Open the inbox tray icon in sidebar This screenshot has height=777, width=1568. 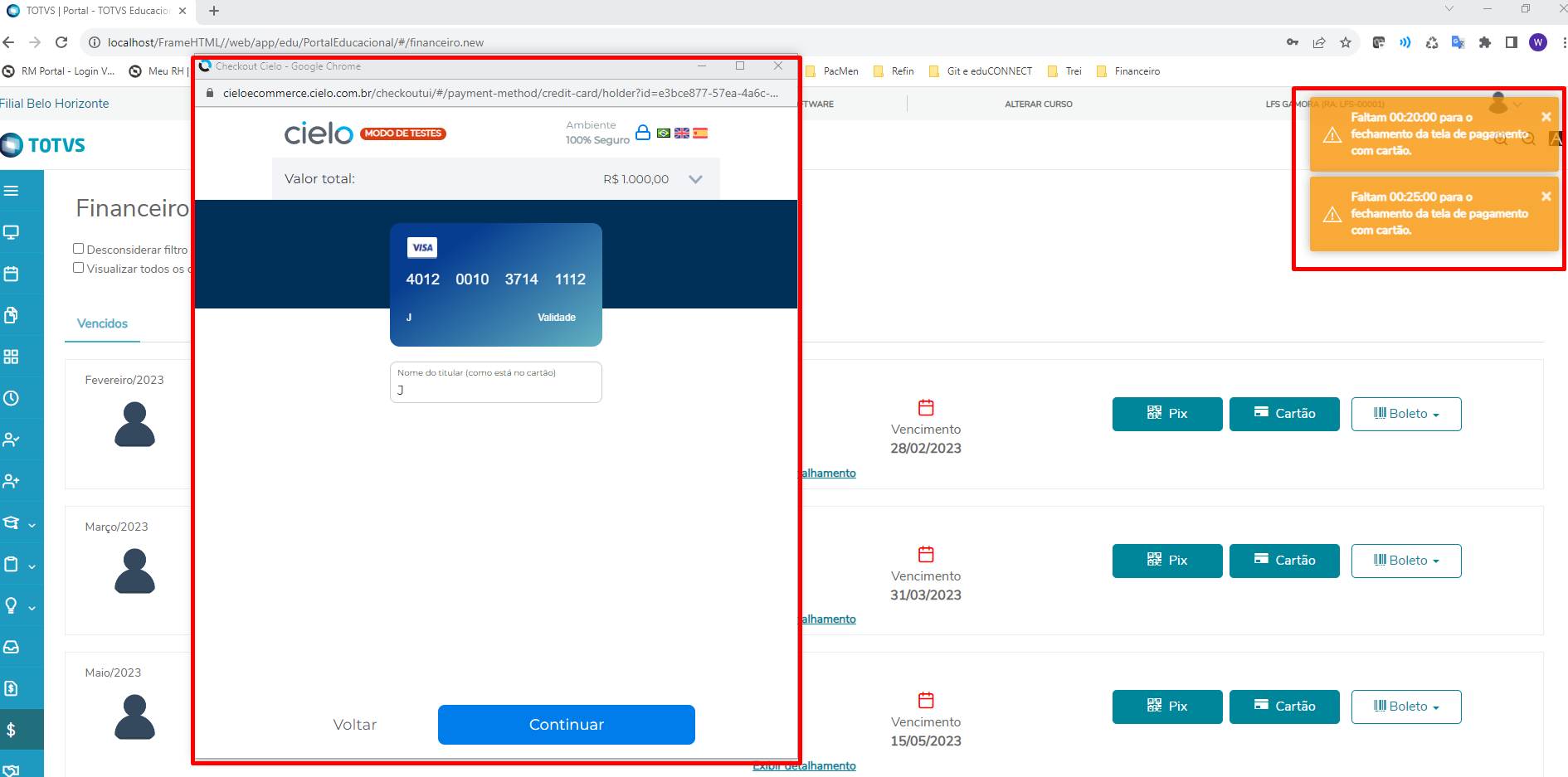(x=11, y=647)
